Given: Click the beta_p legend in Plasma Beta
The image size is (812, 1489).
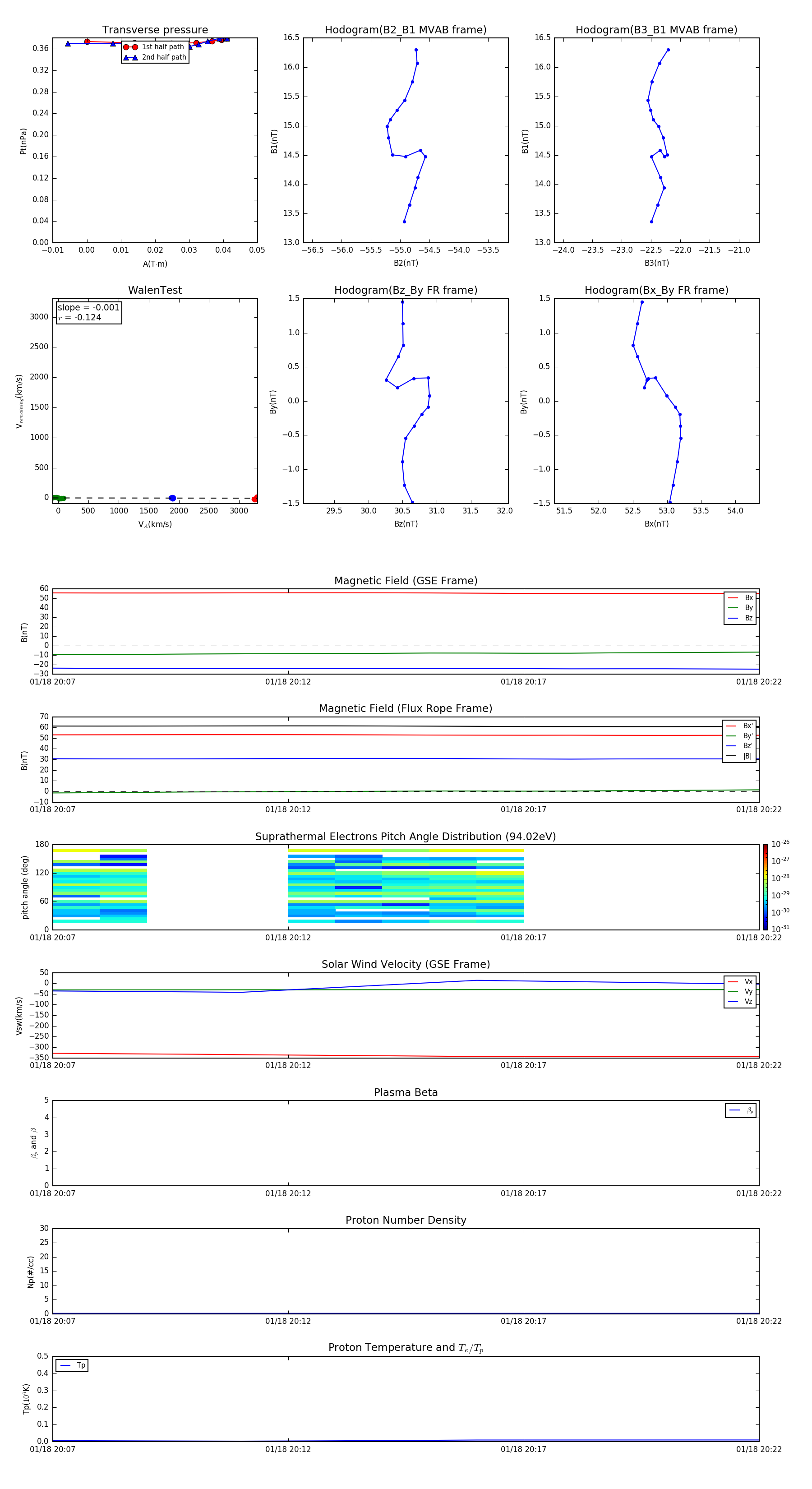Looking at the screenshot, I should (741, 1110).
